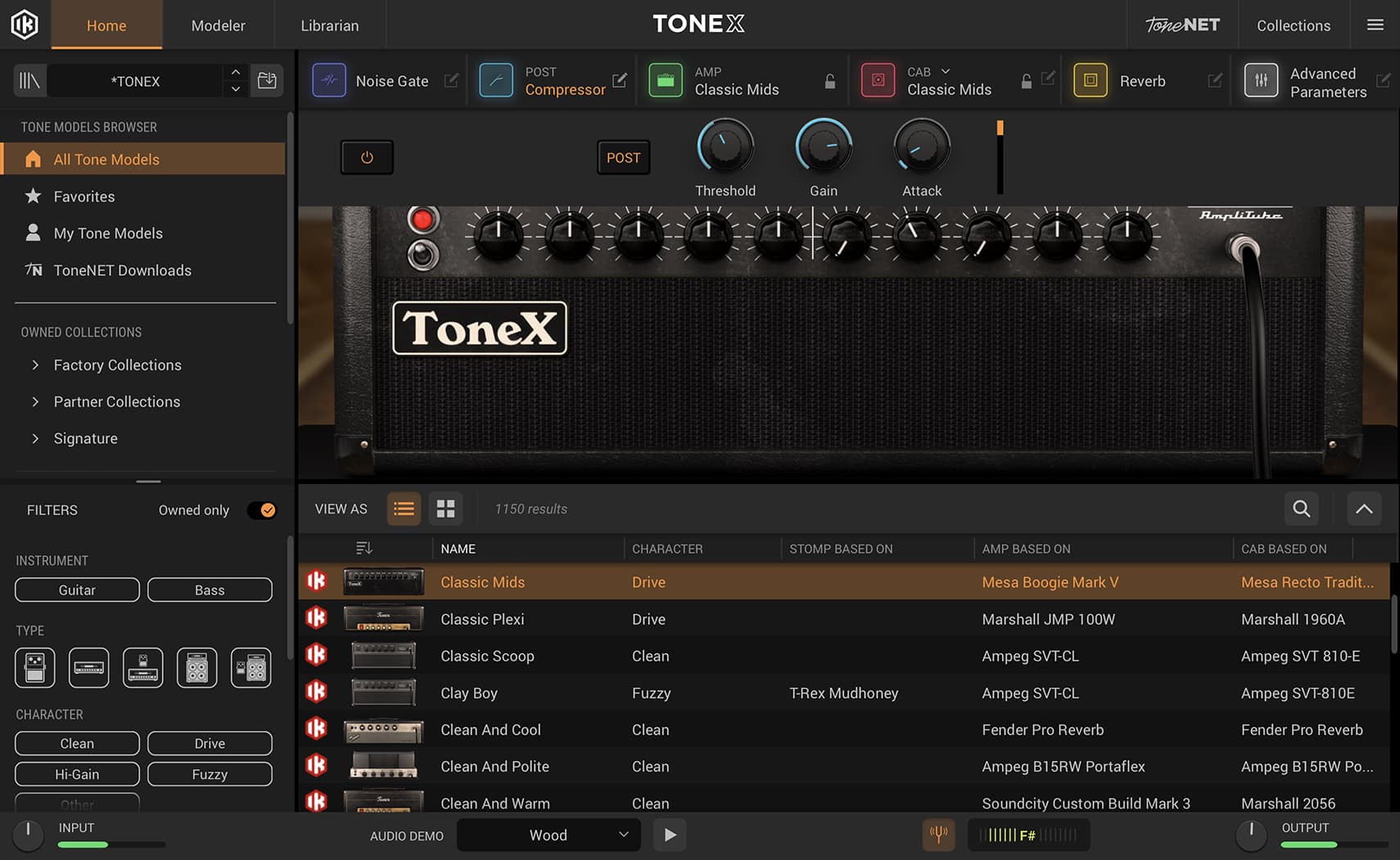Toggle the compressor POST button
The image size is (1400, 860).
623,157
